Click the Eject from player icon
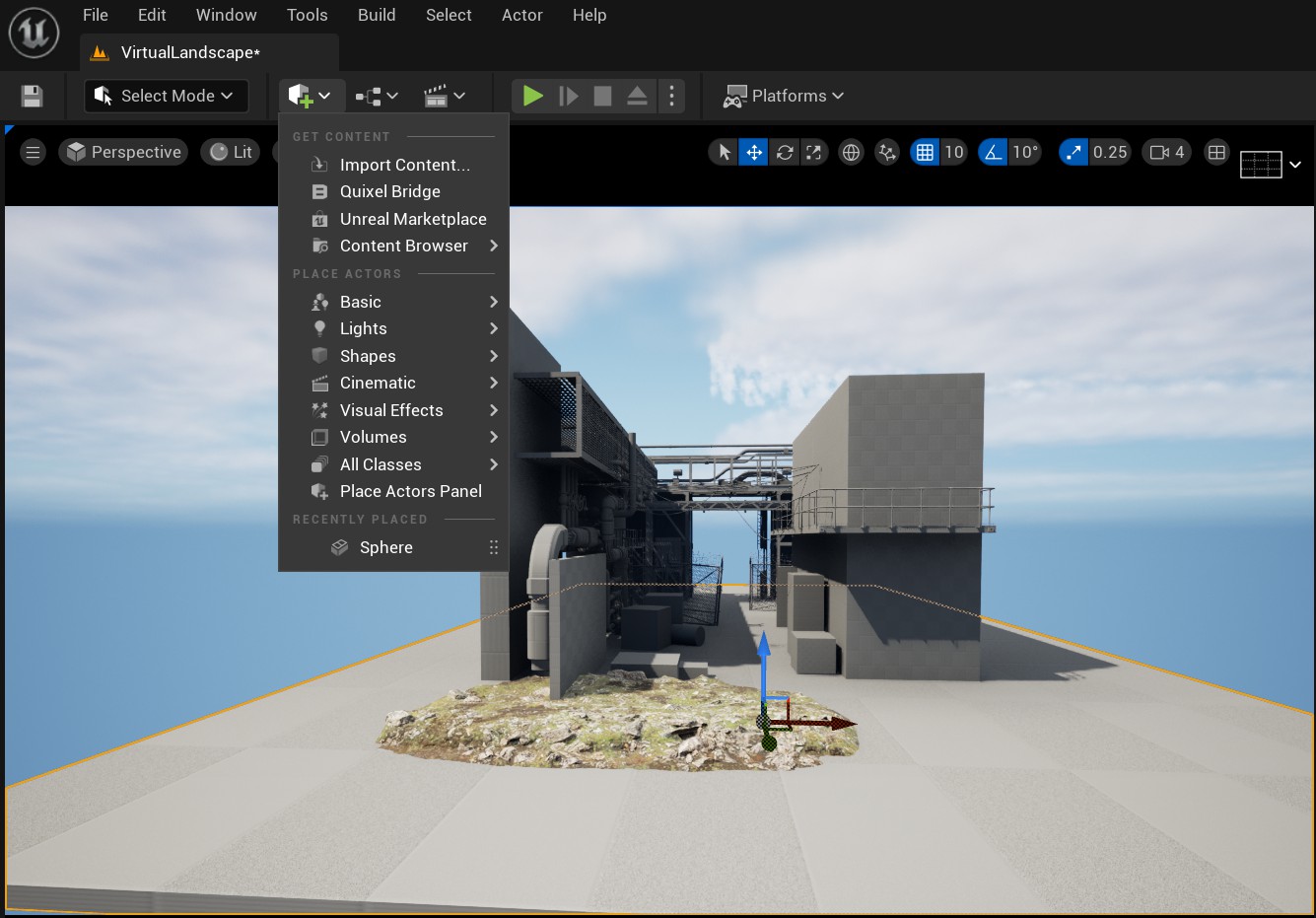The height and width of the screenshot is (918, 1316). [x=637, y=96]
